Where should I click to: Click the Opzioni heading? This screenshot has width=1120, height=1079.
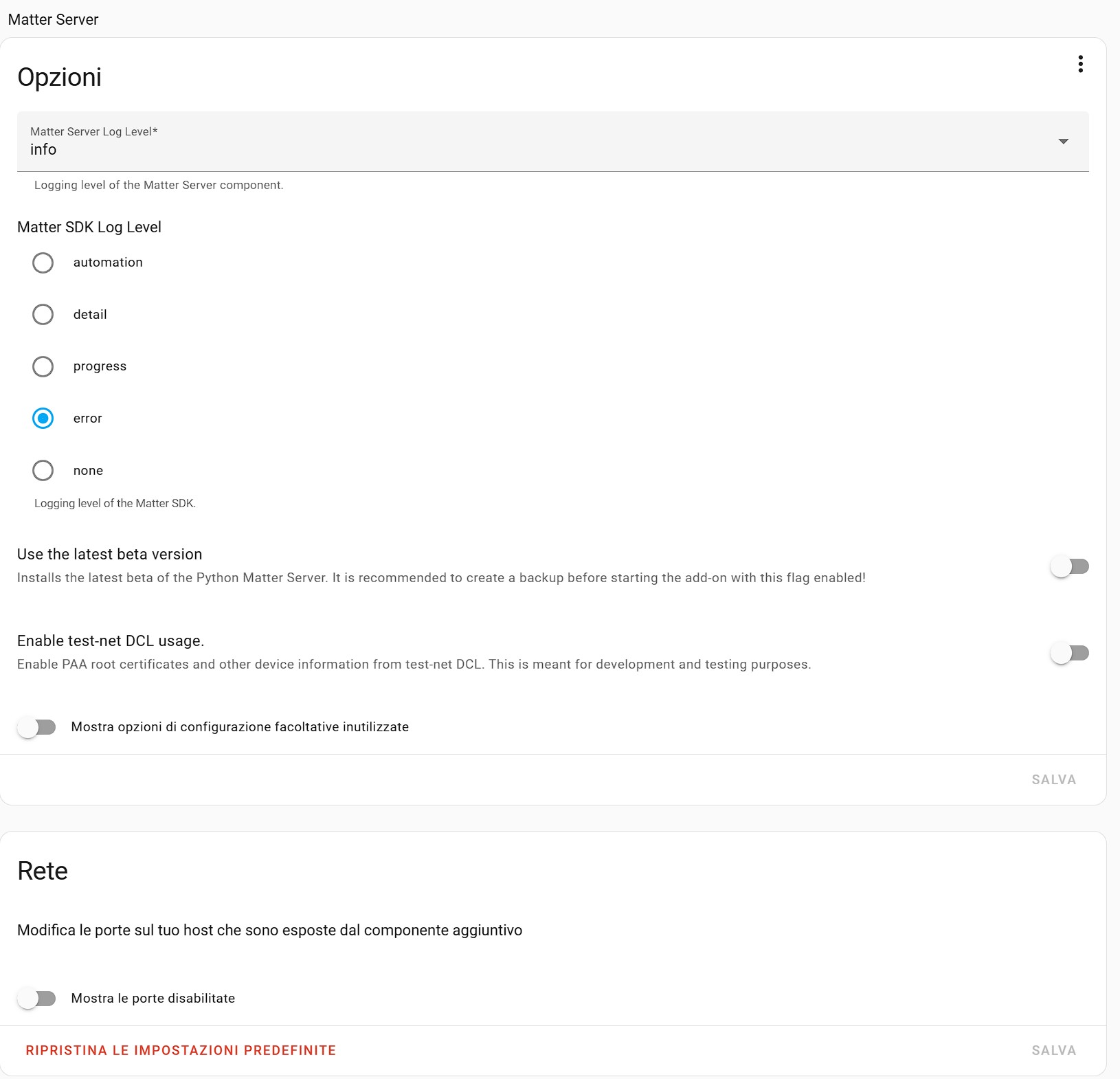(59, 77)
